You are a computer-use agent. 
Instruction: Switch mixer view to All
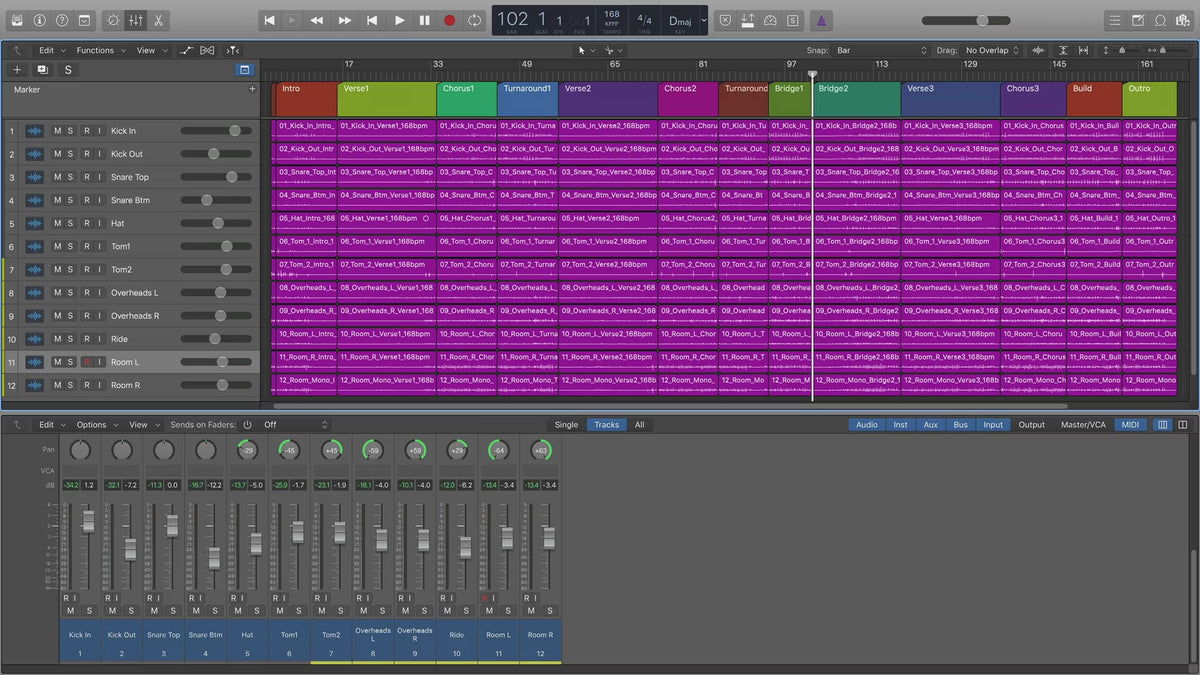[x=639, y=425]
